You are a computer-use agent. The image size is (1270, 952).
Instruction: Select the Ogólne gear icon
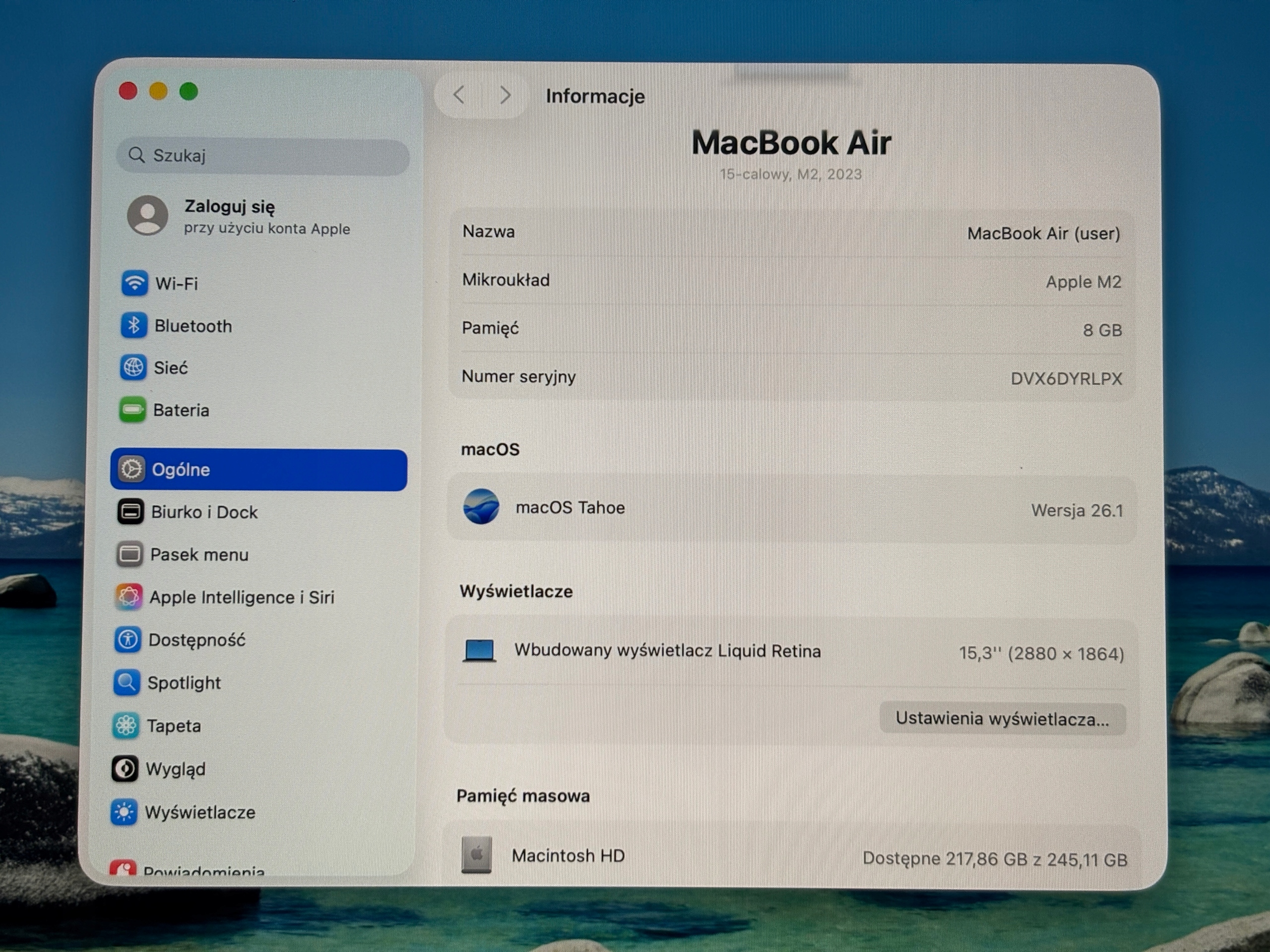pos(131,470)
